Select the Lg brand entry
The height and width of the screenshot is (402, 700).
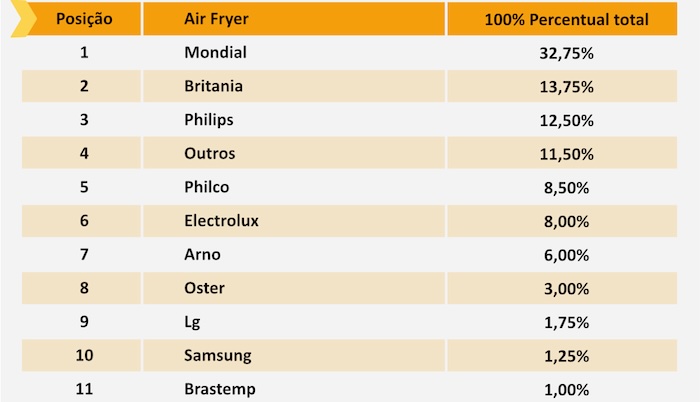[x=192, y=322]
